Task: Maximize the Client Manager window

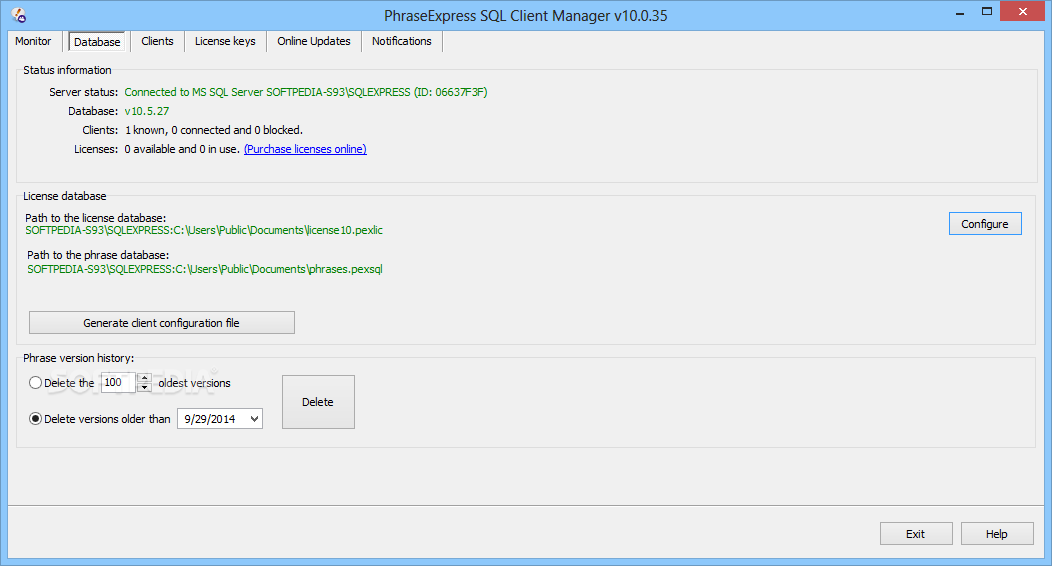Action: [x=986, y=11]
